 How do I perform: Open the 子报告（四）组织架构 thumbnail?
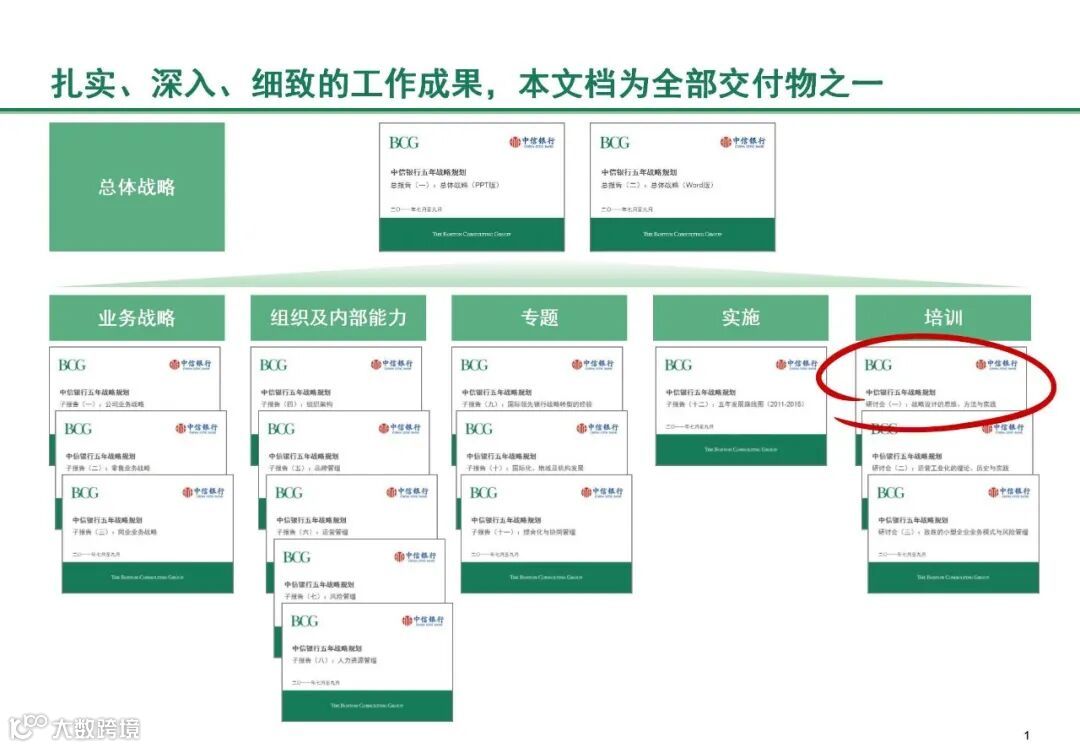(336, 377)
